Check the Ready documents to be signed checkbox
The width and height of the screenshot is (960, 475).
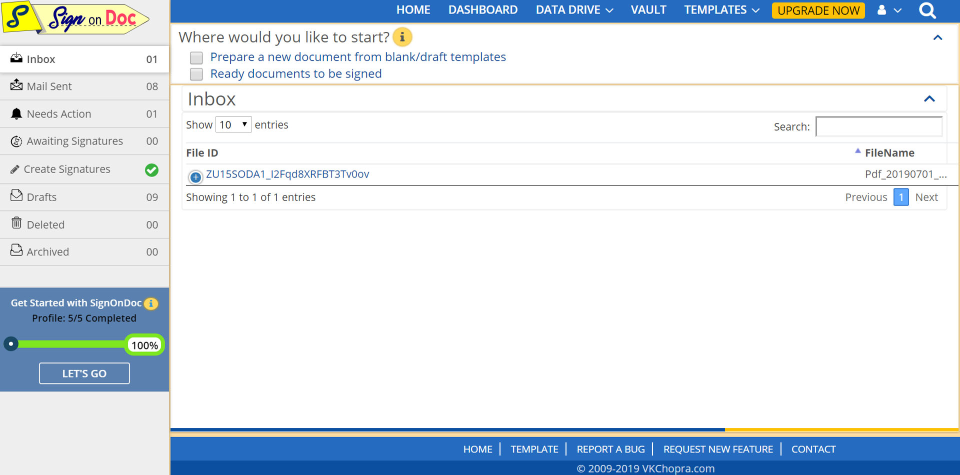point(196,75)
